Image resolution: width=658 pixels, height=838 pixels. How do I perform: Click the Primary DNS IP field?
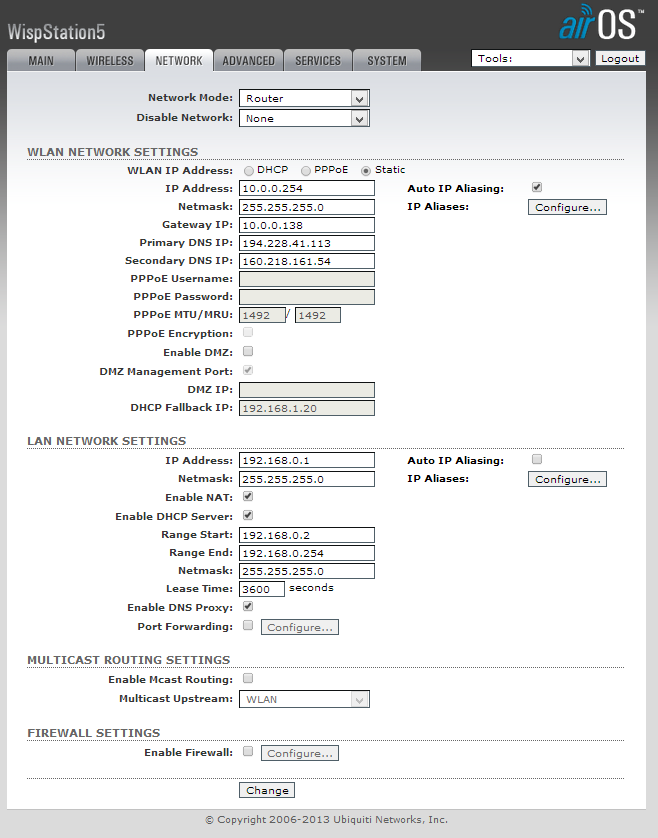307,243
